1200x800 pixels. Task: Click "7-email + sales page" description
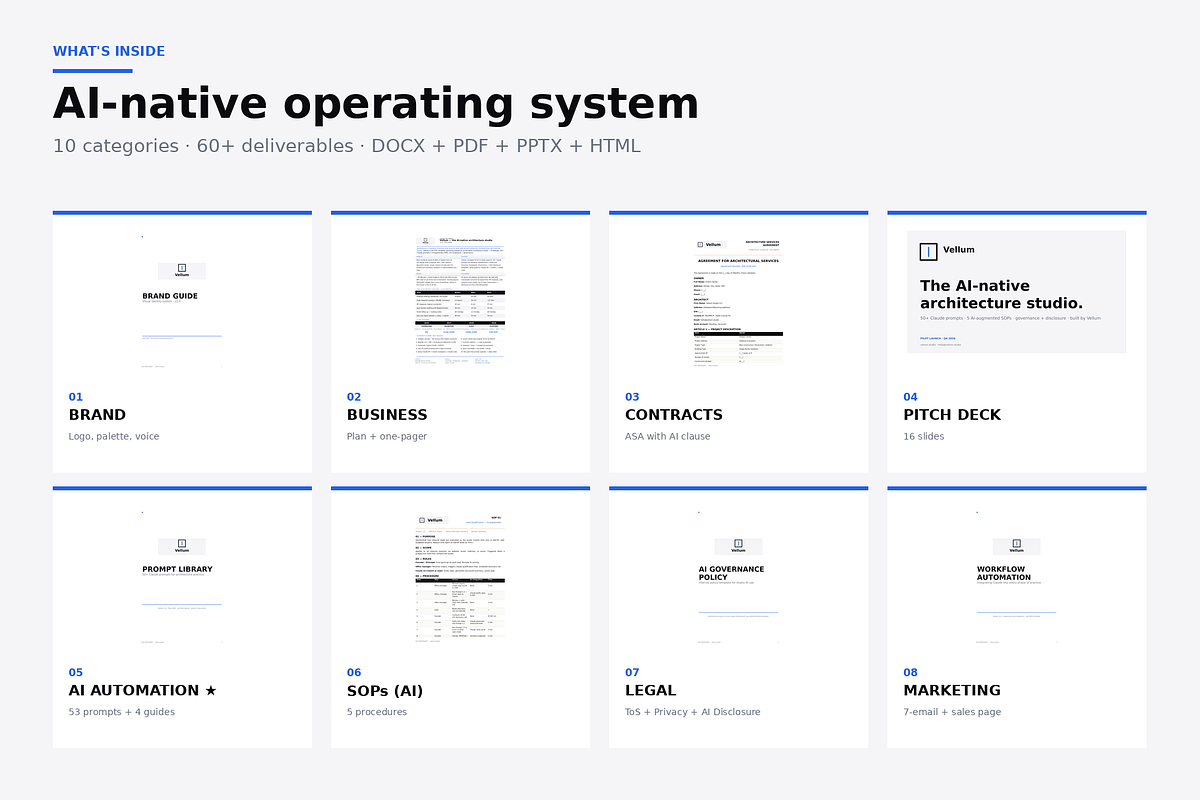tap(952, 713)
